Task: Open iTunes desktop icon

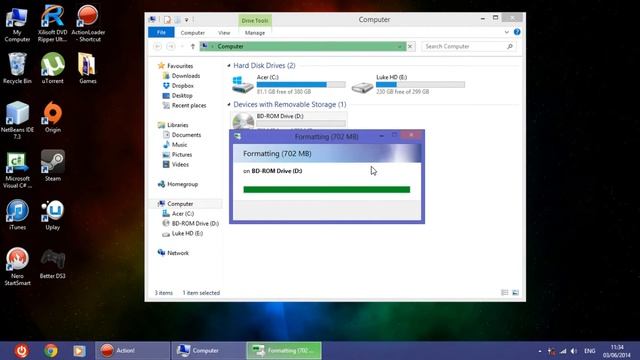Action: (x=17, y=215)
